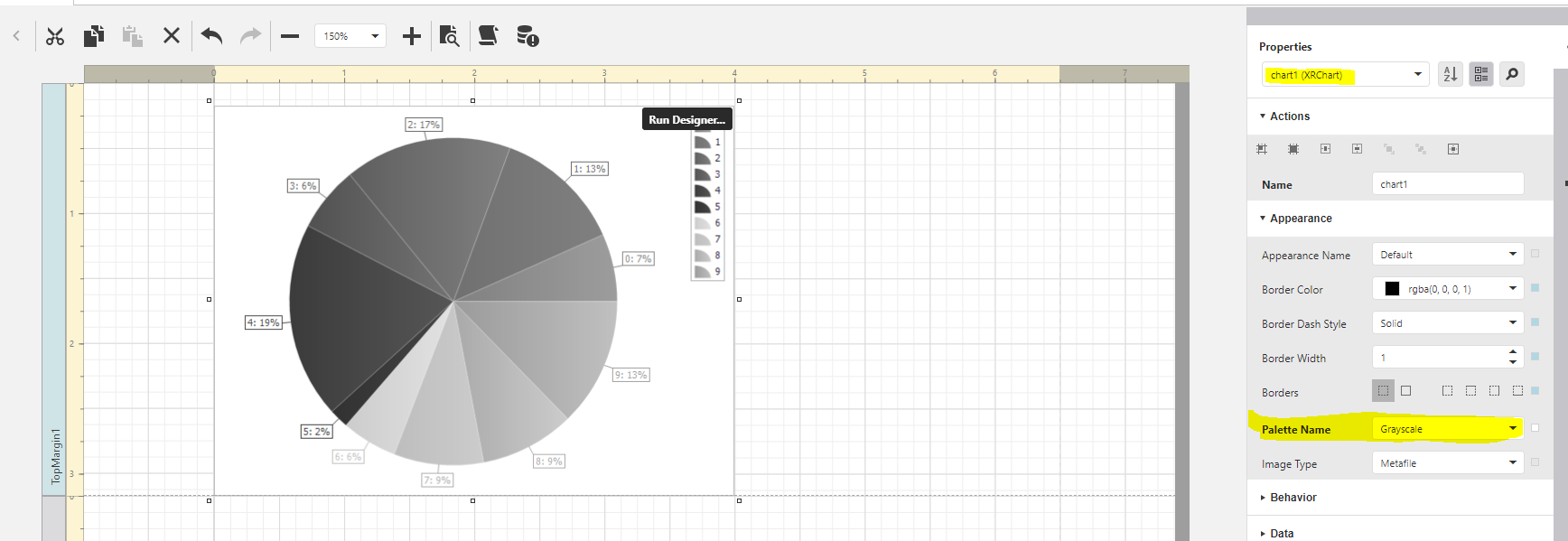The image size is (1568, 541).
Task: Increase the Border Width value
Action: click(1513, 352)
